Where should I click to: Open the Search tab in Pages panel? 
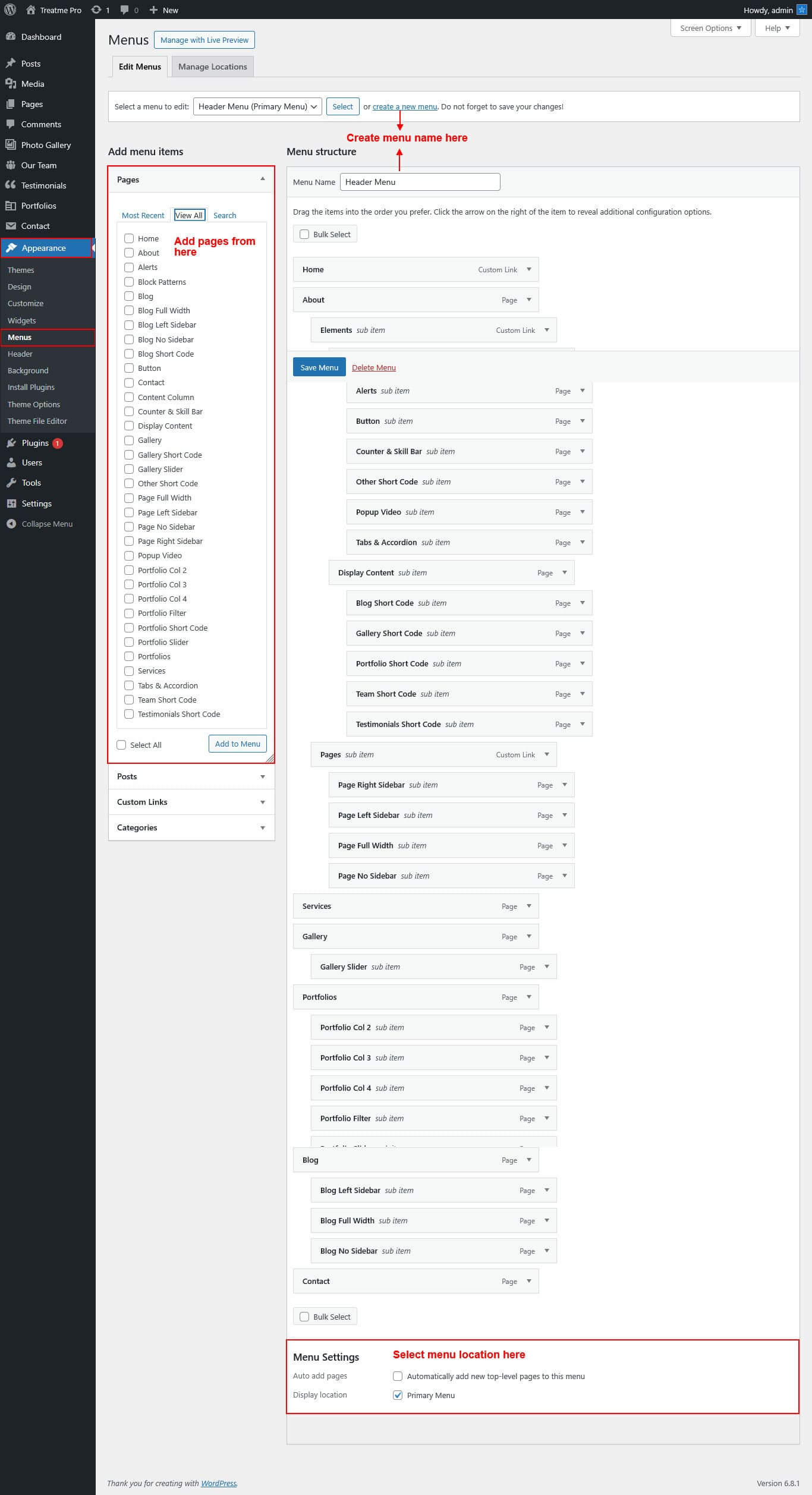point(225,215)
